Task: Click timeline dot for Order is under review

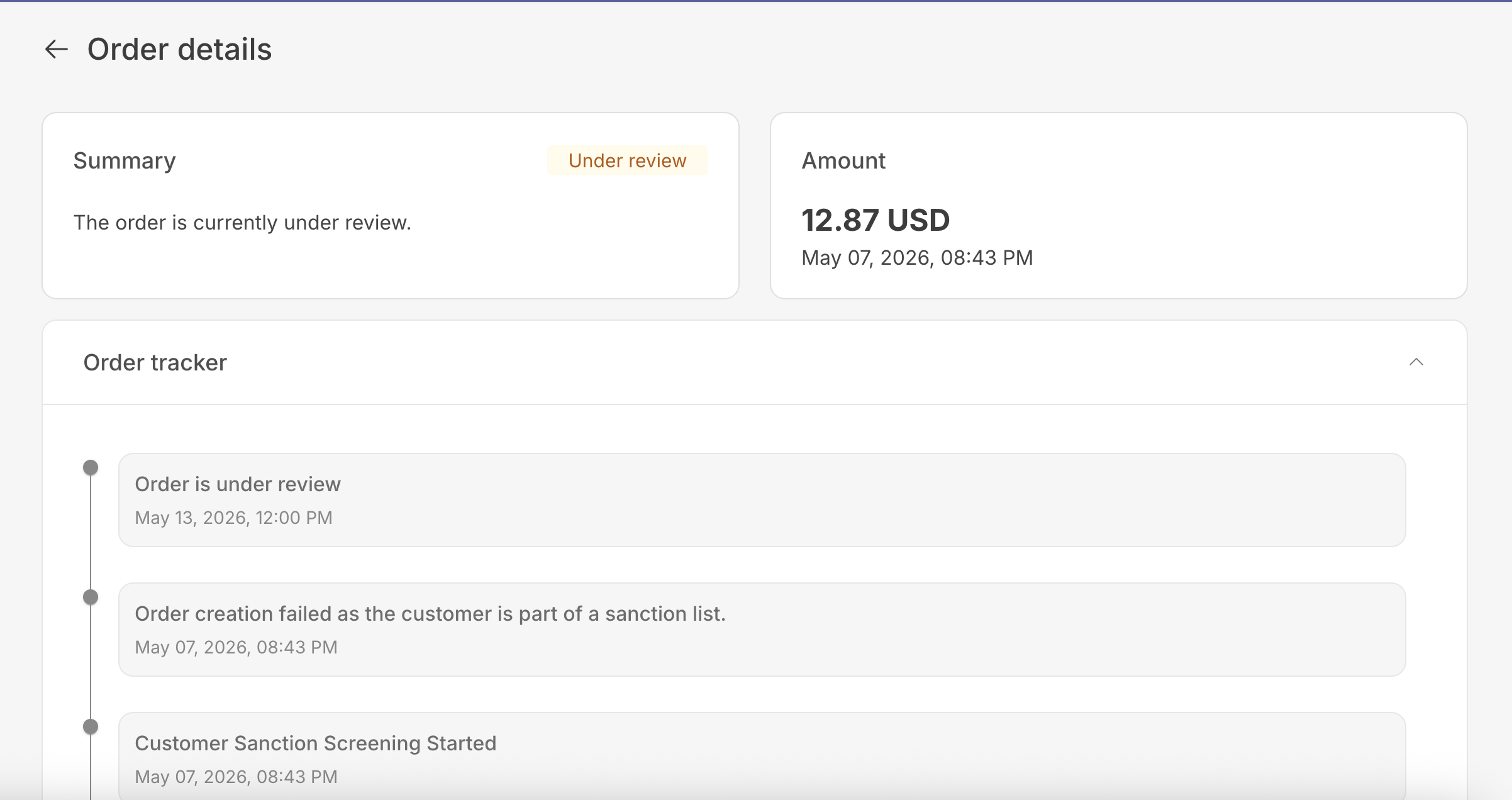Action: (x=91, y=467)
